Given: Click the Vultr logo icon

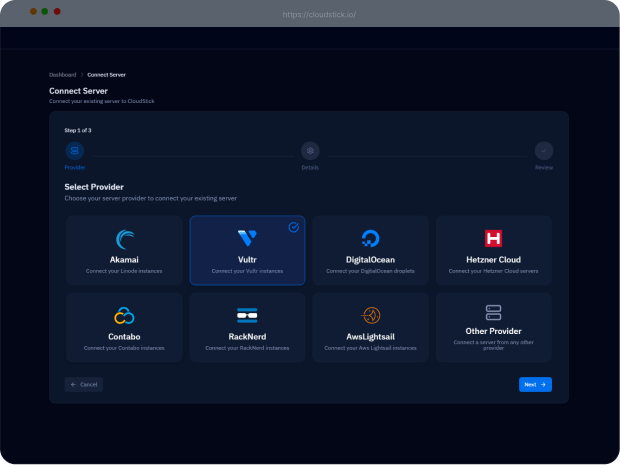Looking at the screenshot, I should (247, 238).
